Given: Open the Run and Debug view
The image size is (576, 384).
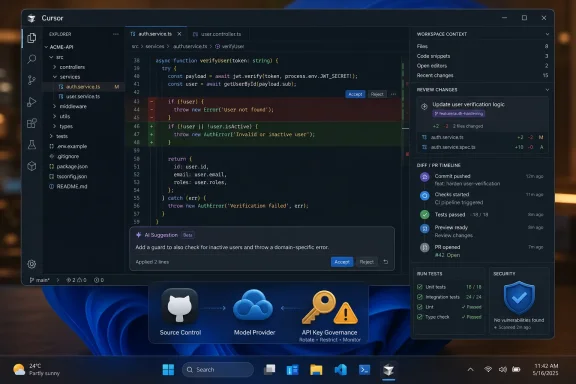Looking at the screenshot, I should (32, 102).
